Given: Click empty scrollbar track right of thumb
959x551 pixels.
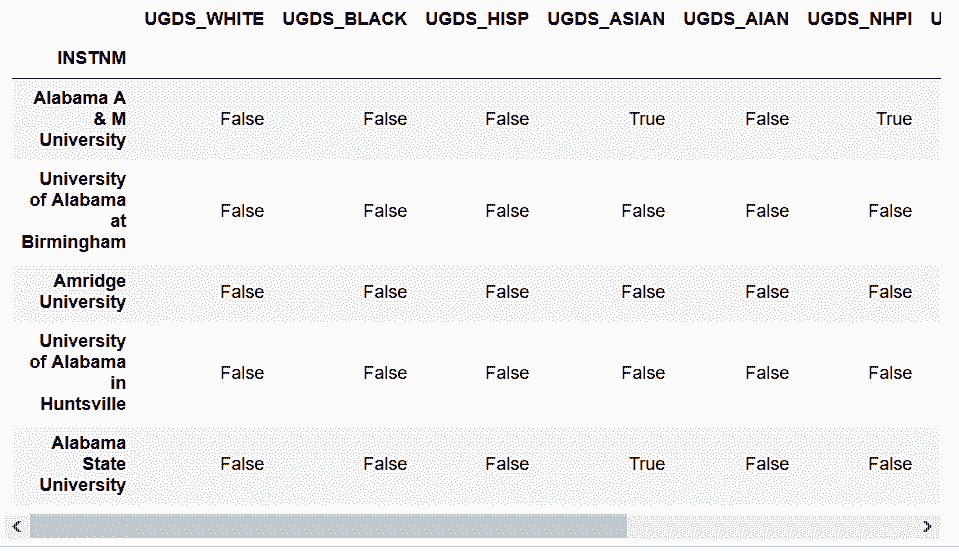Looking at the screenshot, I should [x=771, y=527].
